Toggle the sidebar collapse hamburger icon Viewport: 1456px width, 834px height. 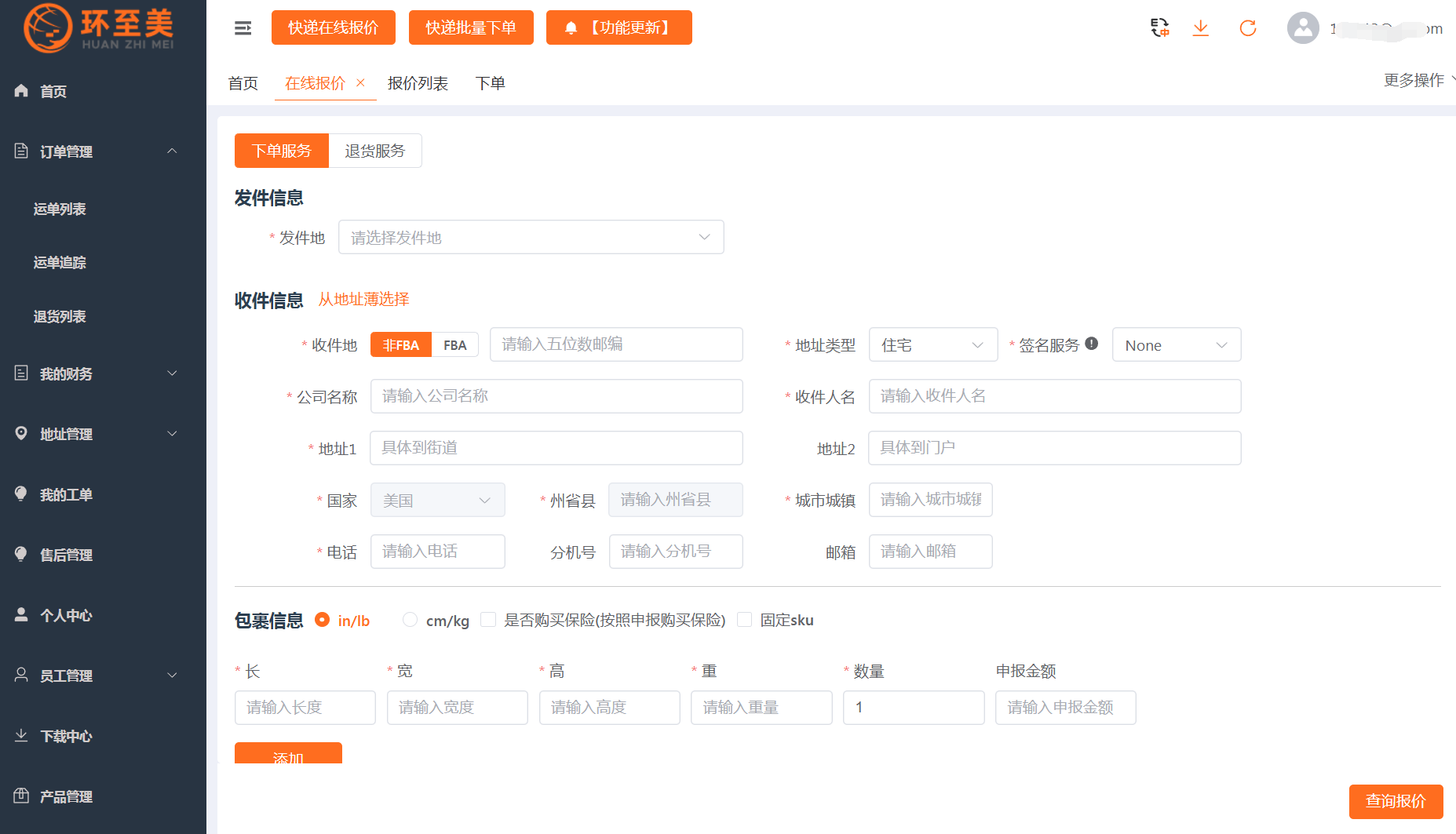[243, 28]
